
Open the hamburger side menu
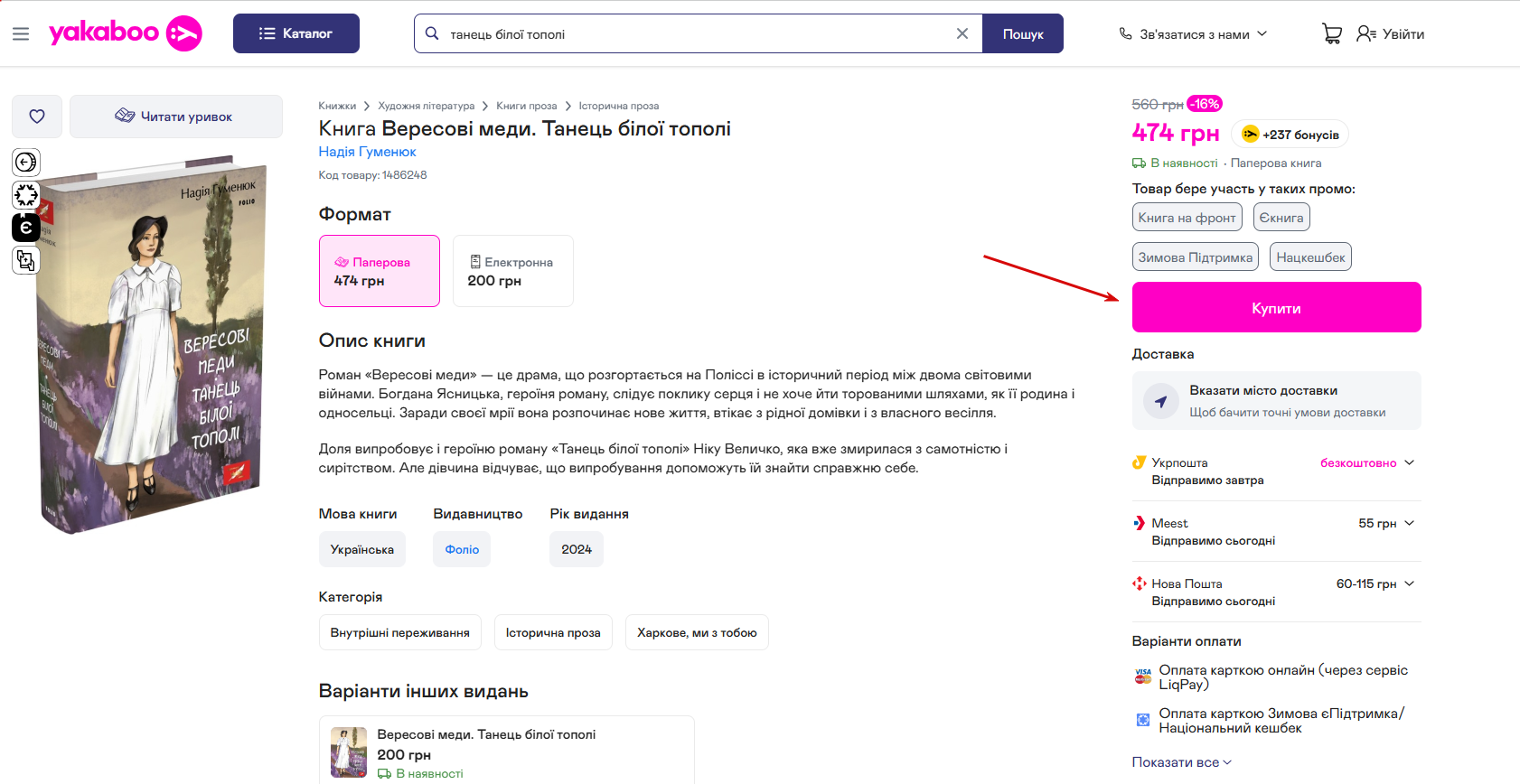coord(21,34)
